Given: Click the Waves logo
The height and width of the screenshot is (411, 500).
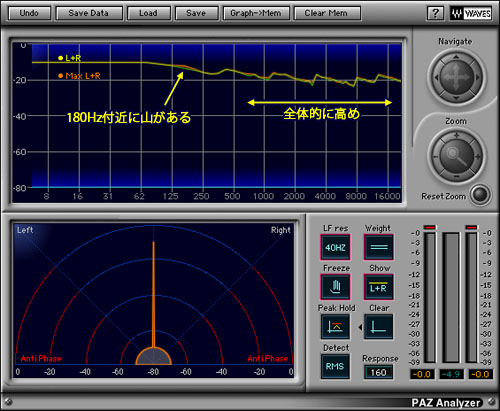Looking at the screenshot, I should tap(471, 13).
